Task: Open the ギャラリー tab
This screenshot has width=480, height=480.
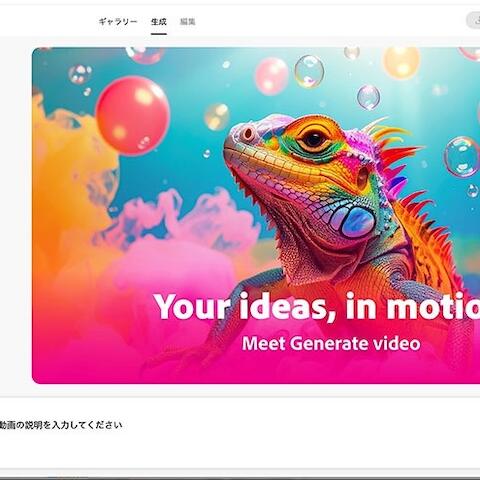Action: coord(118,22)
